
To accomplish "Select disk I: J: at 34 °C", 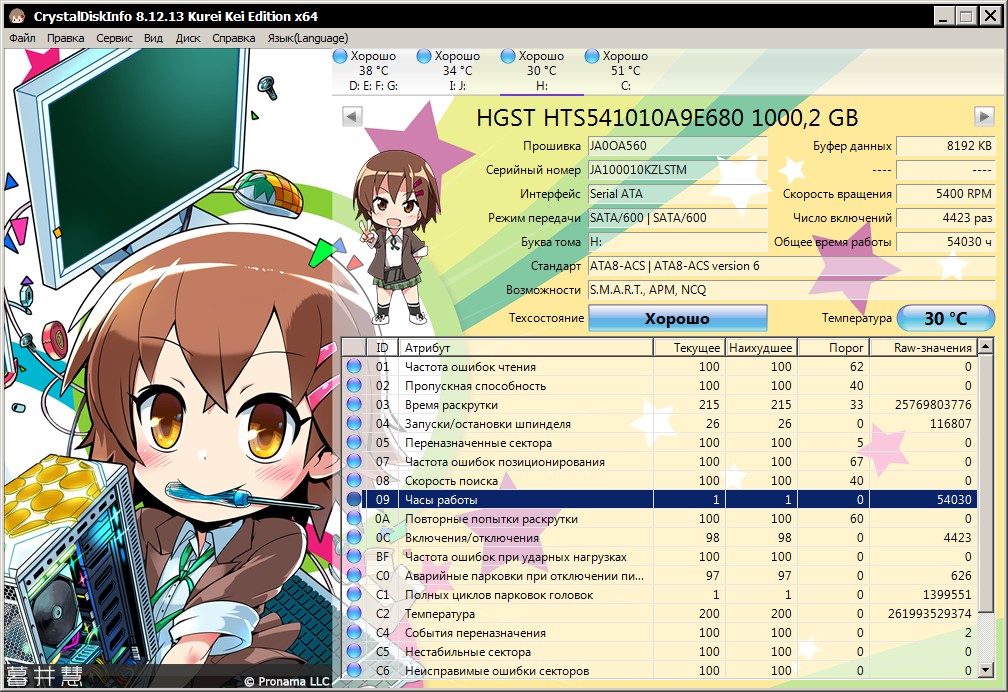I will point(457,71).
